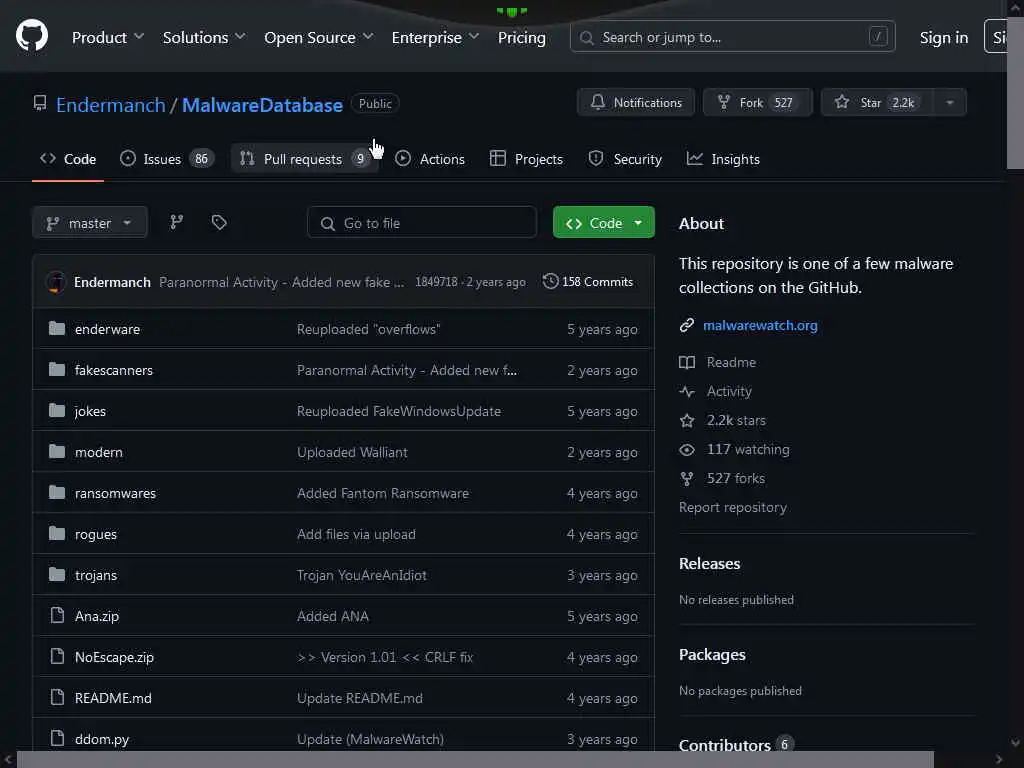This screenshot has height=768, width=1024.
Task: Click the Notifications button
Action: 636,103
